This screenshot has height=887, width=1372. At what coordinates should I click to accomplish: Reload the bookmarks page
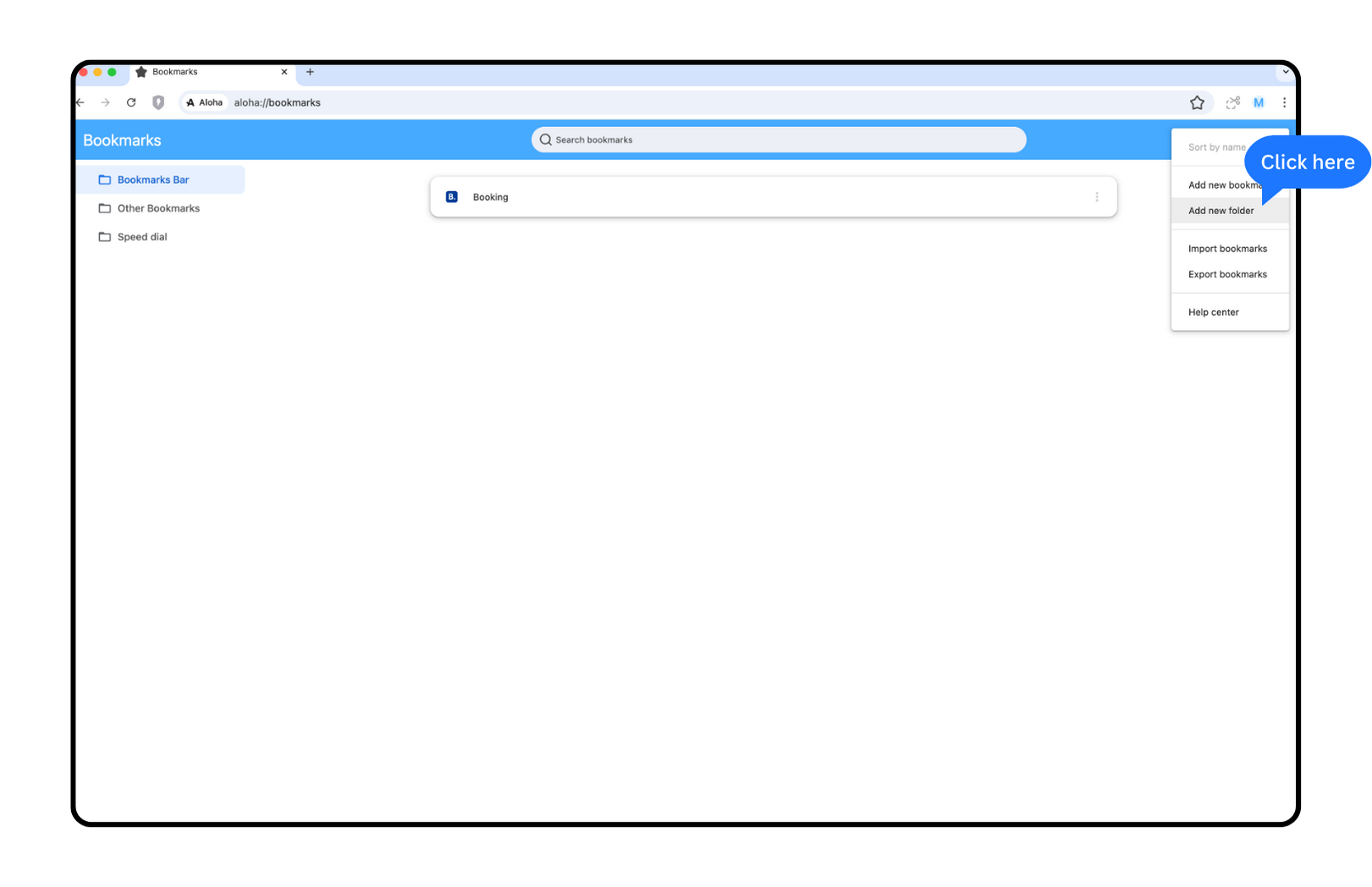131,102
